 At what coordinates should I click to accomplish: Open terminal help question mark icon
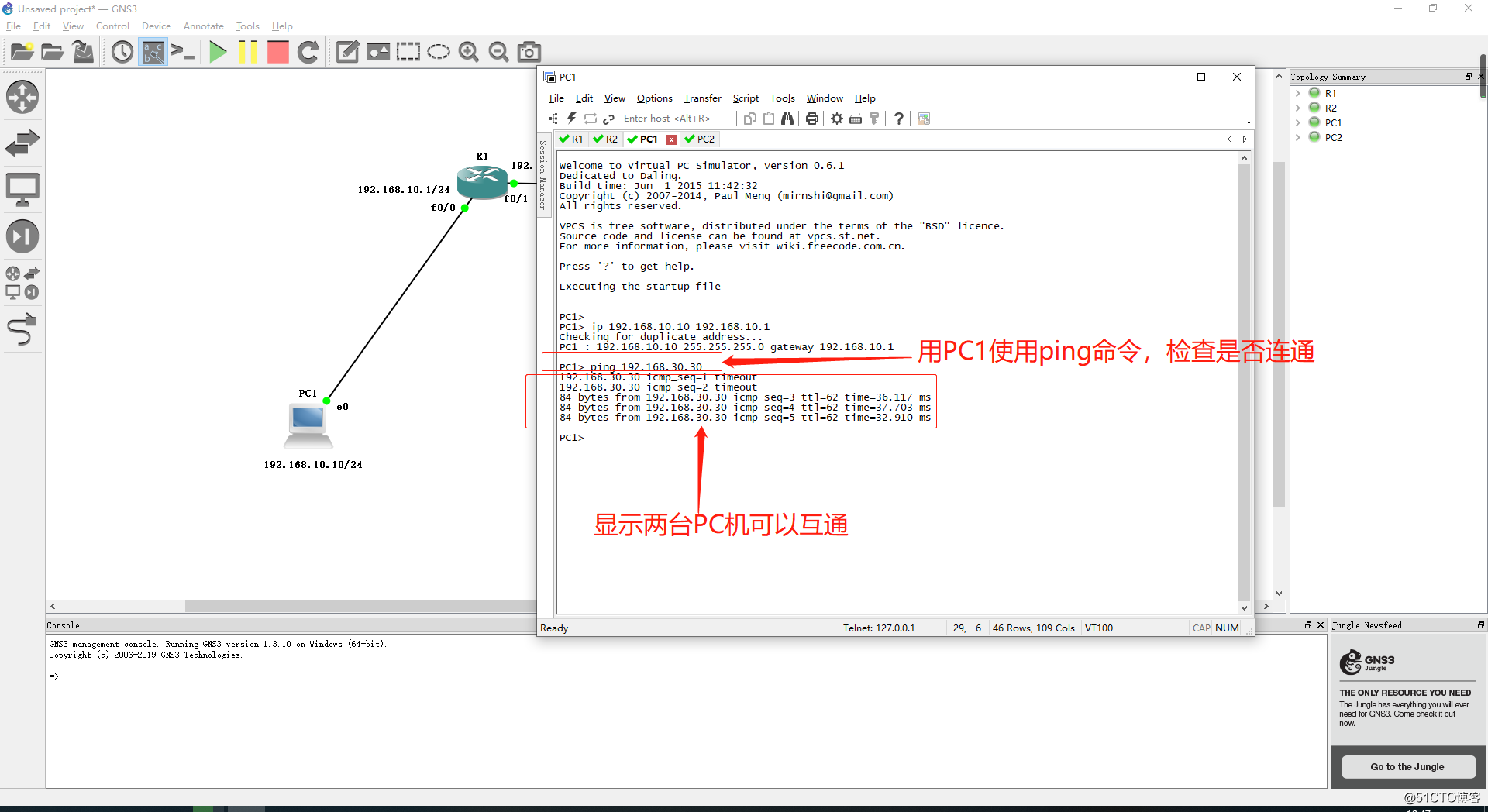[899, 119]
